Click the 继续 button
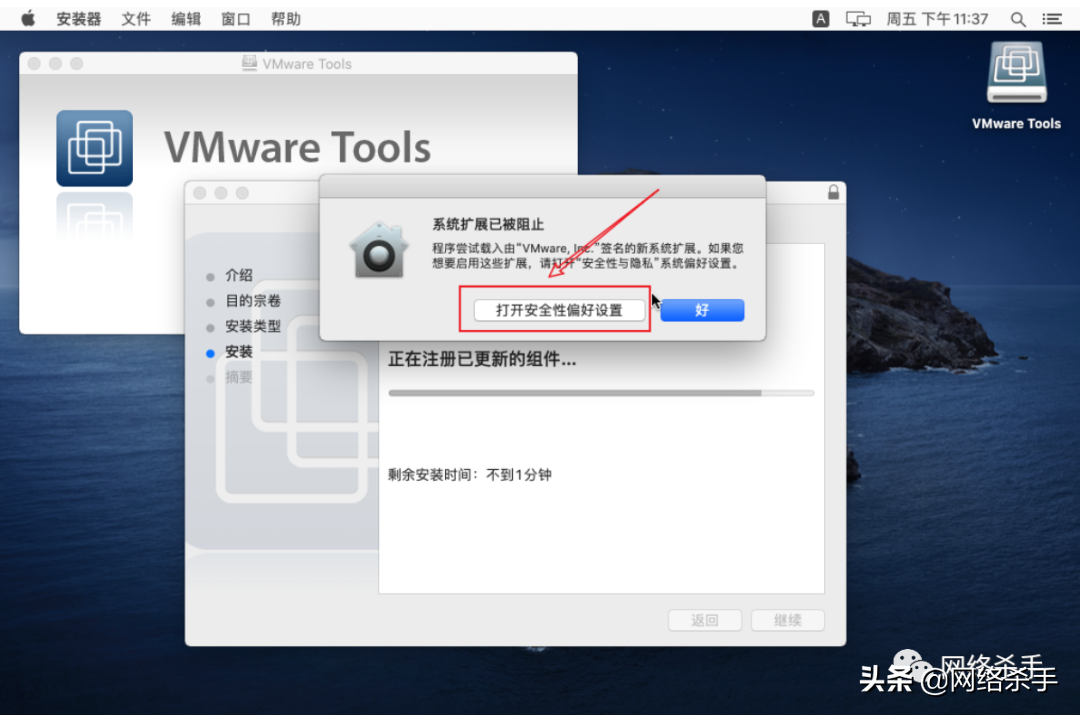The image size is (1080, 715). [x=787, y=620]
